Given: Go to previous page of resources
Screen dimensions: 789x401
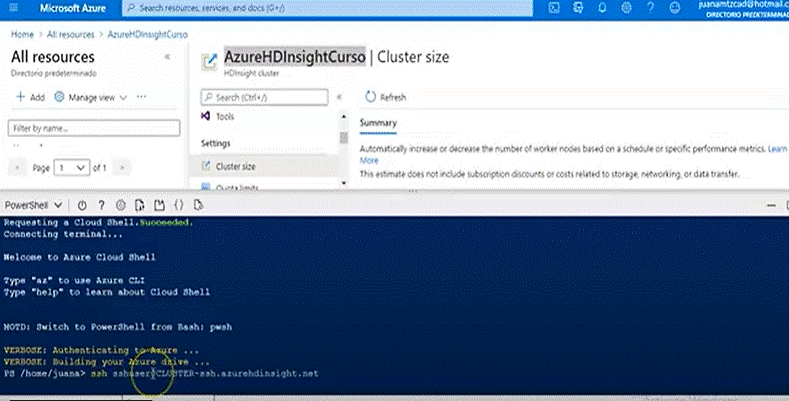Looking at the screenshot, I should click(x=18, y=168).
